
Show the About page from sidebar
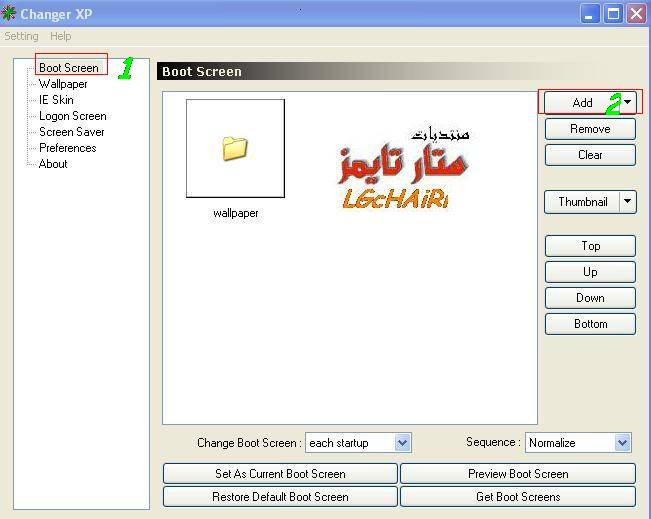click(53, 164)
